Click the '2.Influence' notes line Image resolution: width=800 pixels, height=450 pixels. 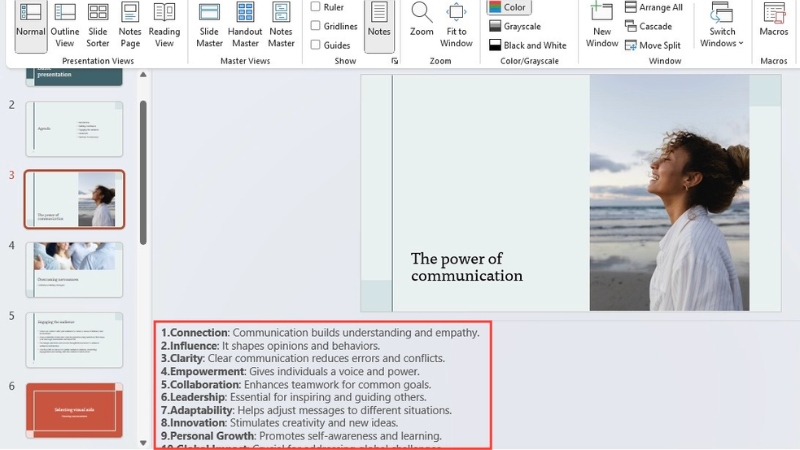click(x=270, y=346)
